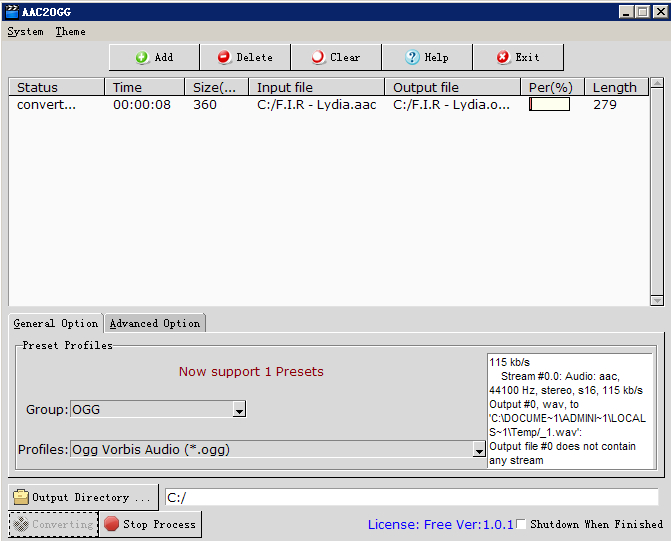This screenshot has width=671, height=541.
Task: Switch to the Advanced Option tab
Action: tap(154, 324)
